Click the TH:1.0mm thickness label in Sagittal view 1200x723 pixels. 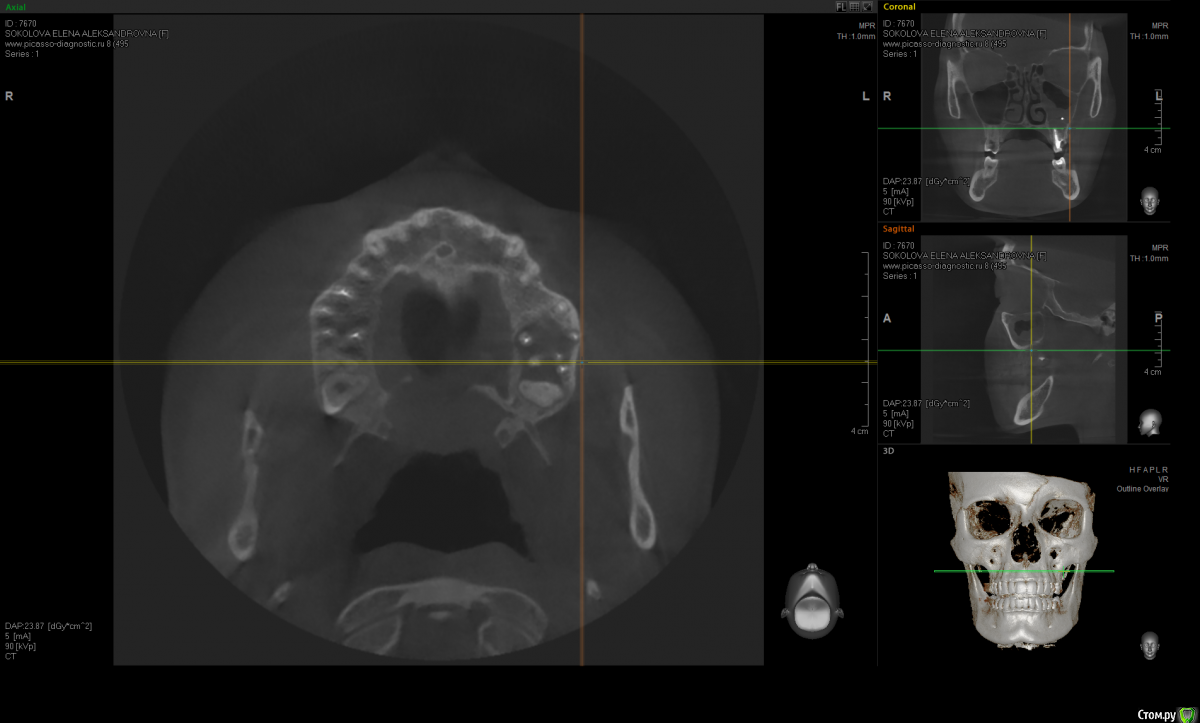click(1148, 258)
